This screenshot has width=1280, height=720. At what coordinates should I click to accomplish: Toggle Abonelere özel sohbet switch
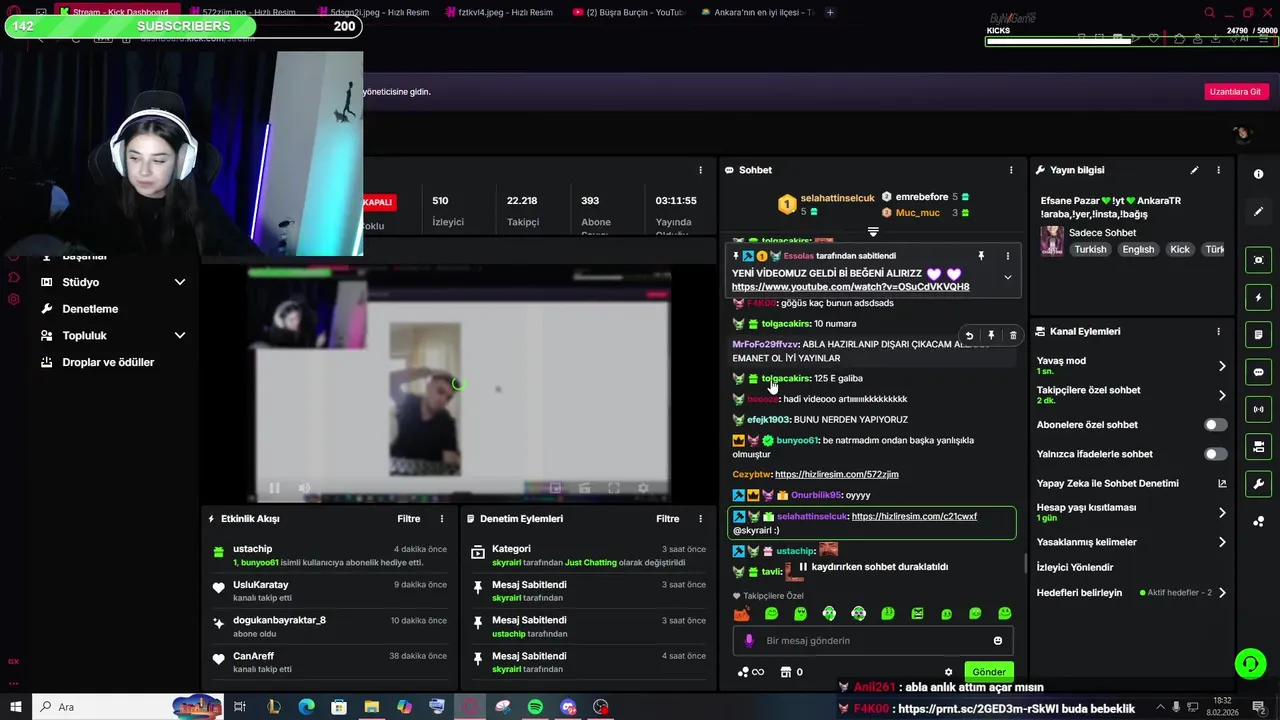coord(1215,425)
